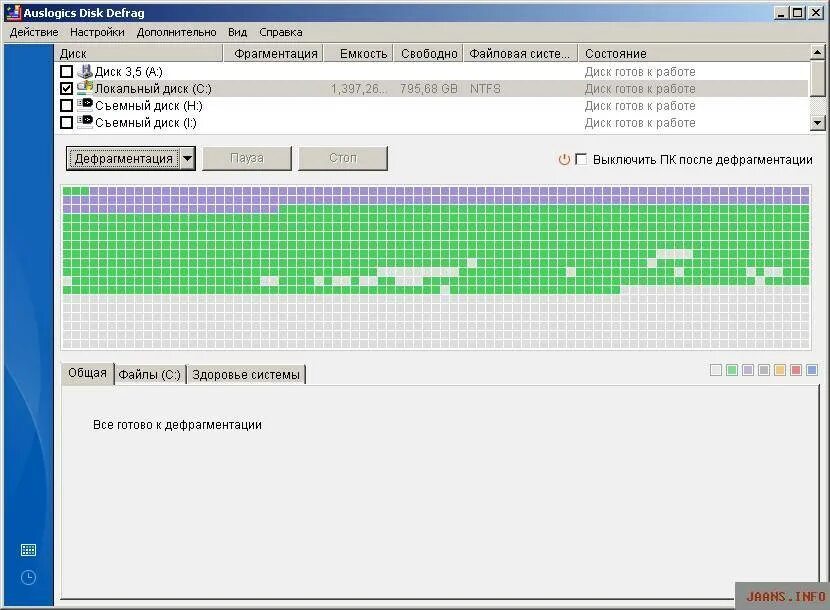This screenshot has height=610, width=830.
Task: Click the orange legend color swatch
Action: [x=779, y=370]
